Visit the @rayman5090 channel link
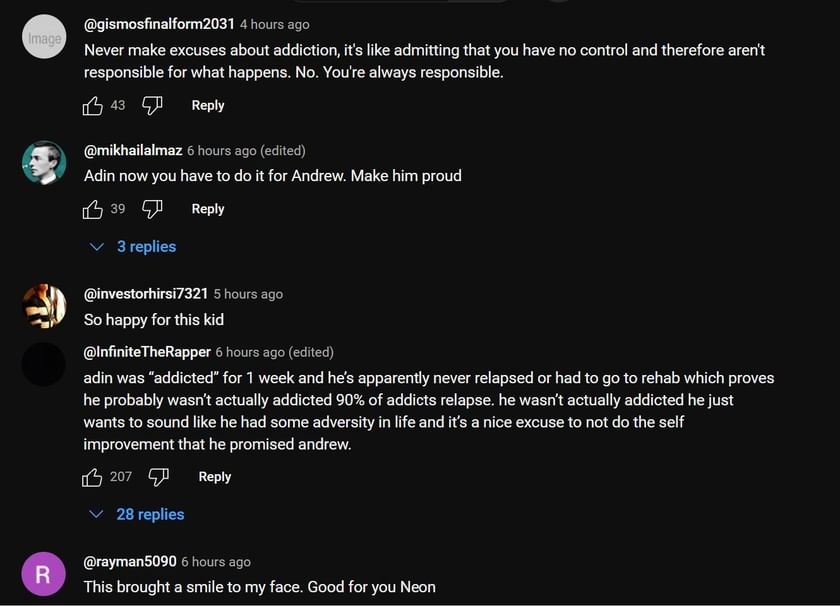The width and height of the screenshot is (840, 606). [x=130, y=562]
